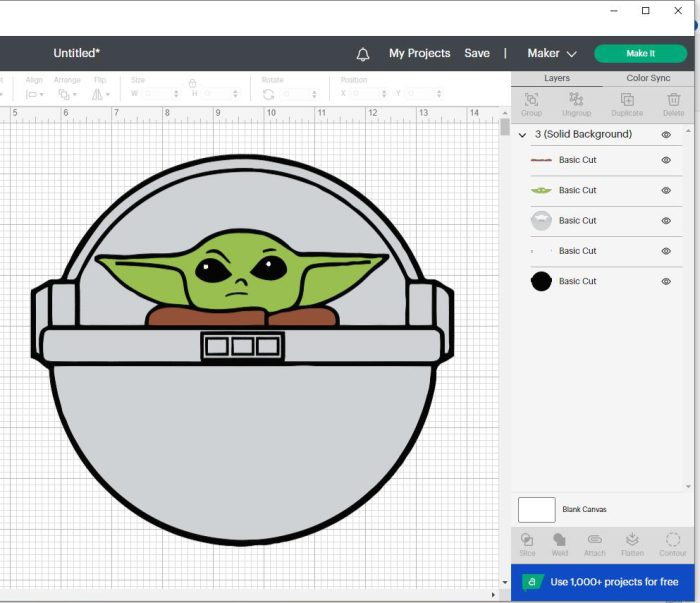Adjust the Position X stepper
This screenshot has height=603, width=700.
[384, 94]
